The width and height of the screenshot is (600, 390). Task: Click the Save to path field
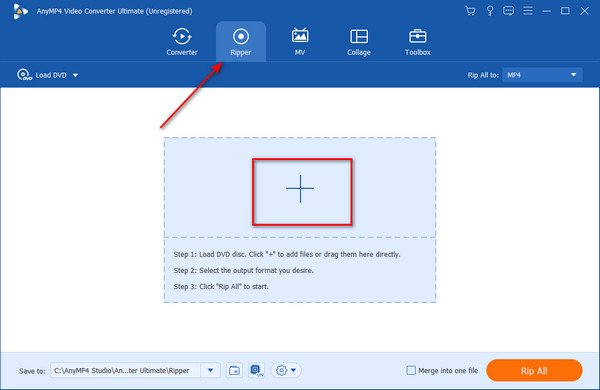[x=126, y=370]
